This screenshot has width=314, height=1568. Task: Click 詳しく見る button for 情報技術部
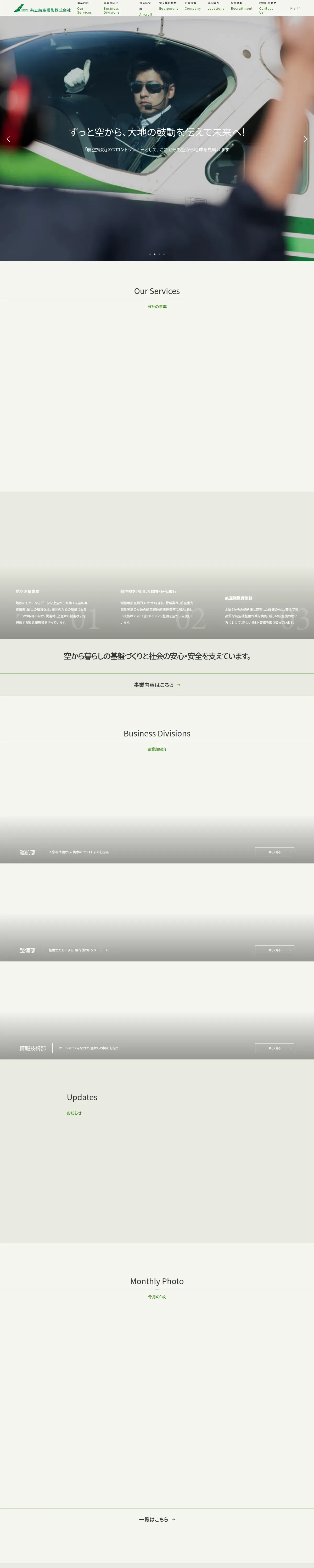274,1048
